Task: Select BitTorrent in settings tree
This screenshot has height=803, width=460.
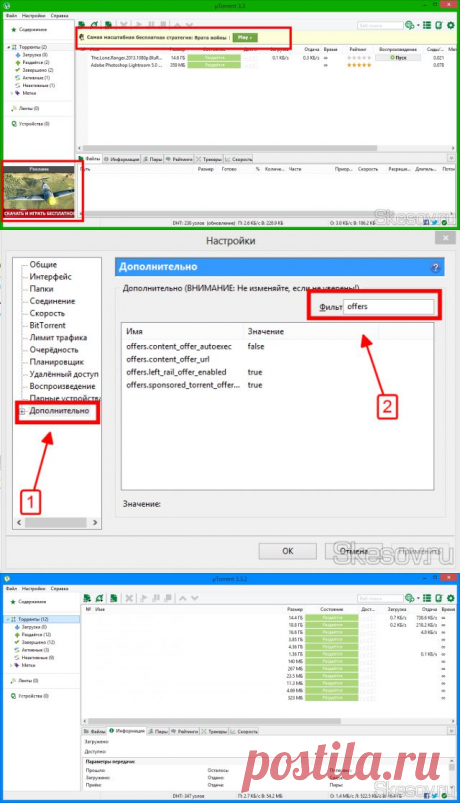Action: point(47,325)
